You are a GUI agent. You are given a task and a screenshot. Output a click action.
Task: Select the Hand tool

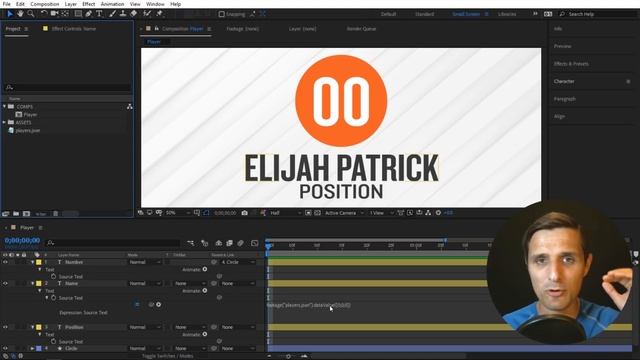[x=20, y=14]
